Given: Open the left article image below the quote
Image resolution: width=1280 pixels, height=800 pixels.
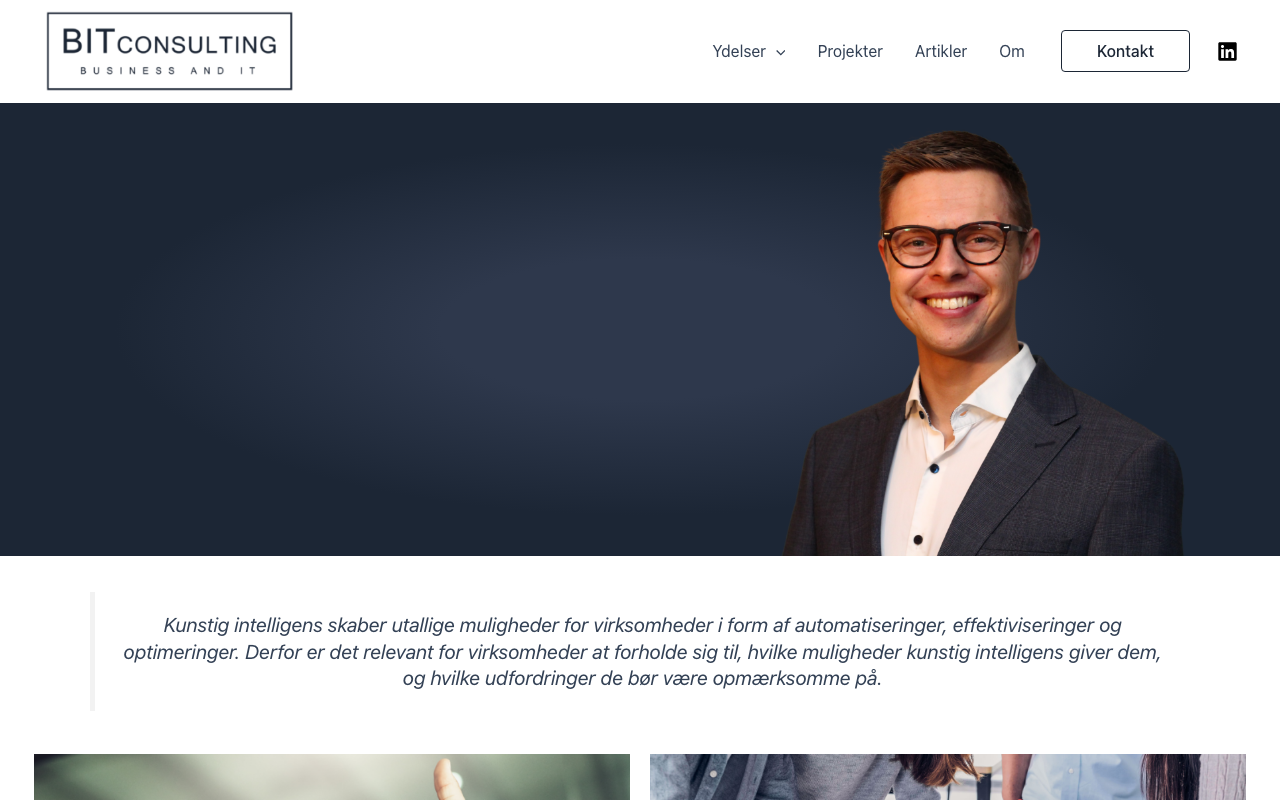Looking at the screenshot, I should [x=332, y=777].
